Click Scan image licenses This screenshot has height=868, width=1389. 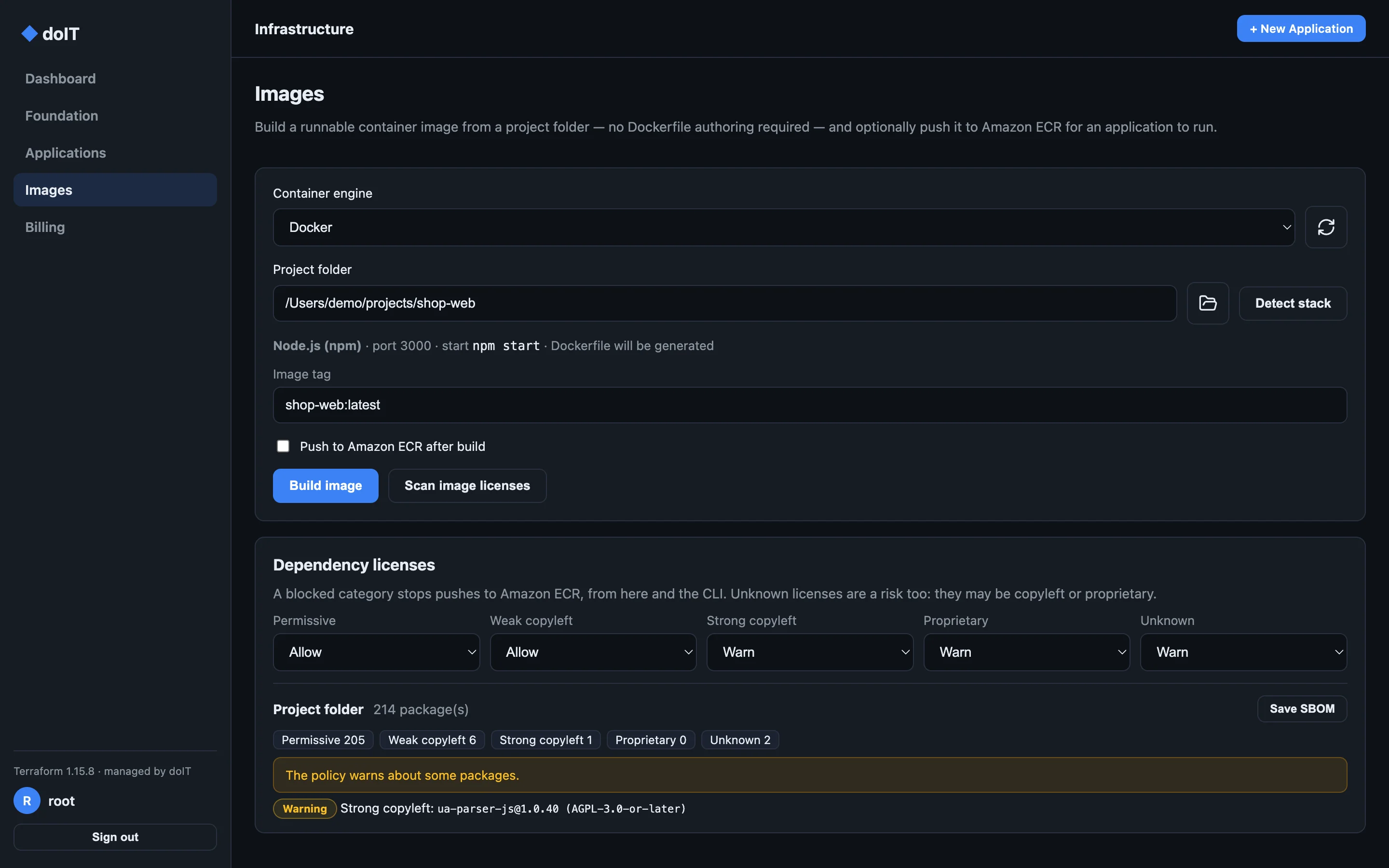click(467, 486)
